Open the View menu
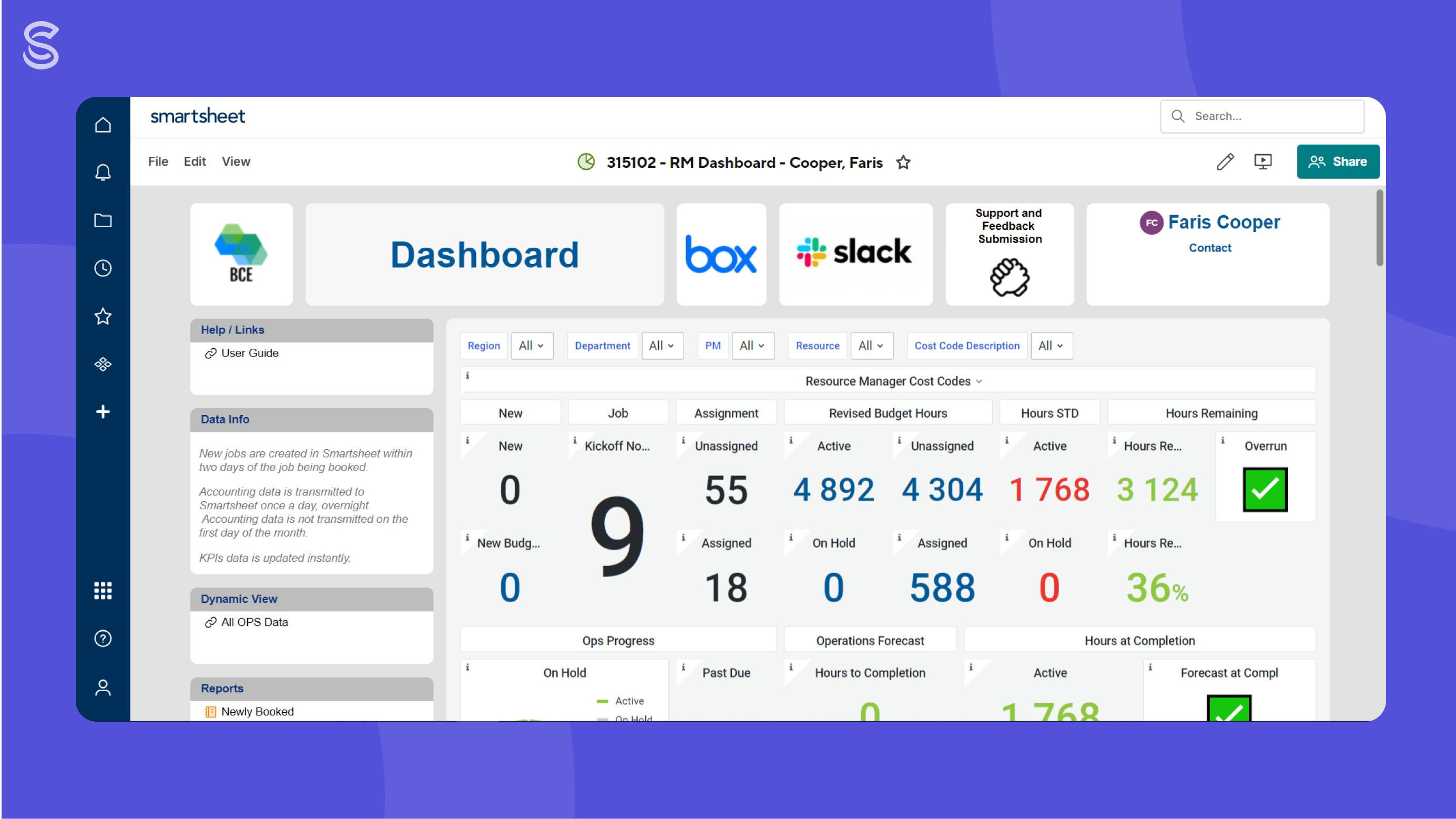1456x819 pixels. tap(236, 162)
